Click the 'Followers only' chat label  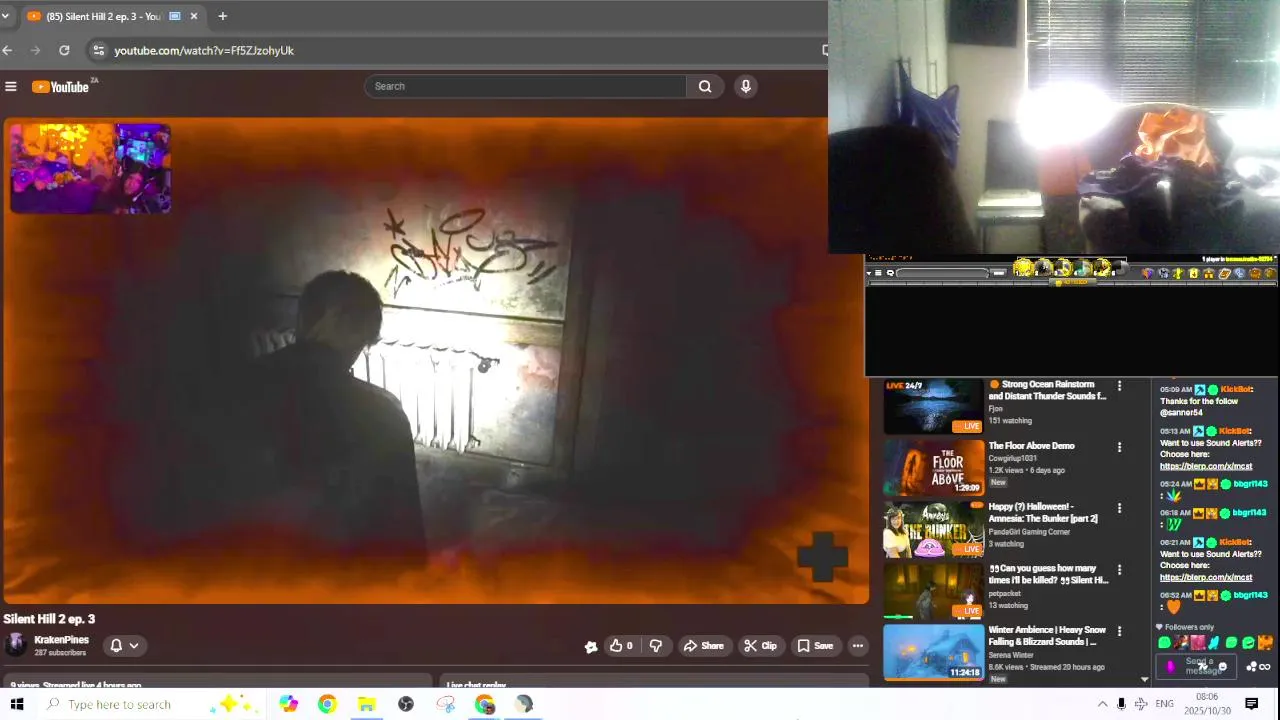pyautogui.click(x=1188, y=627)
